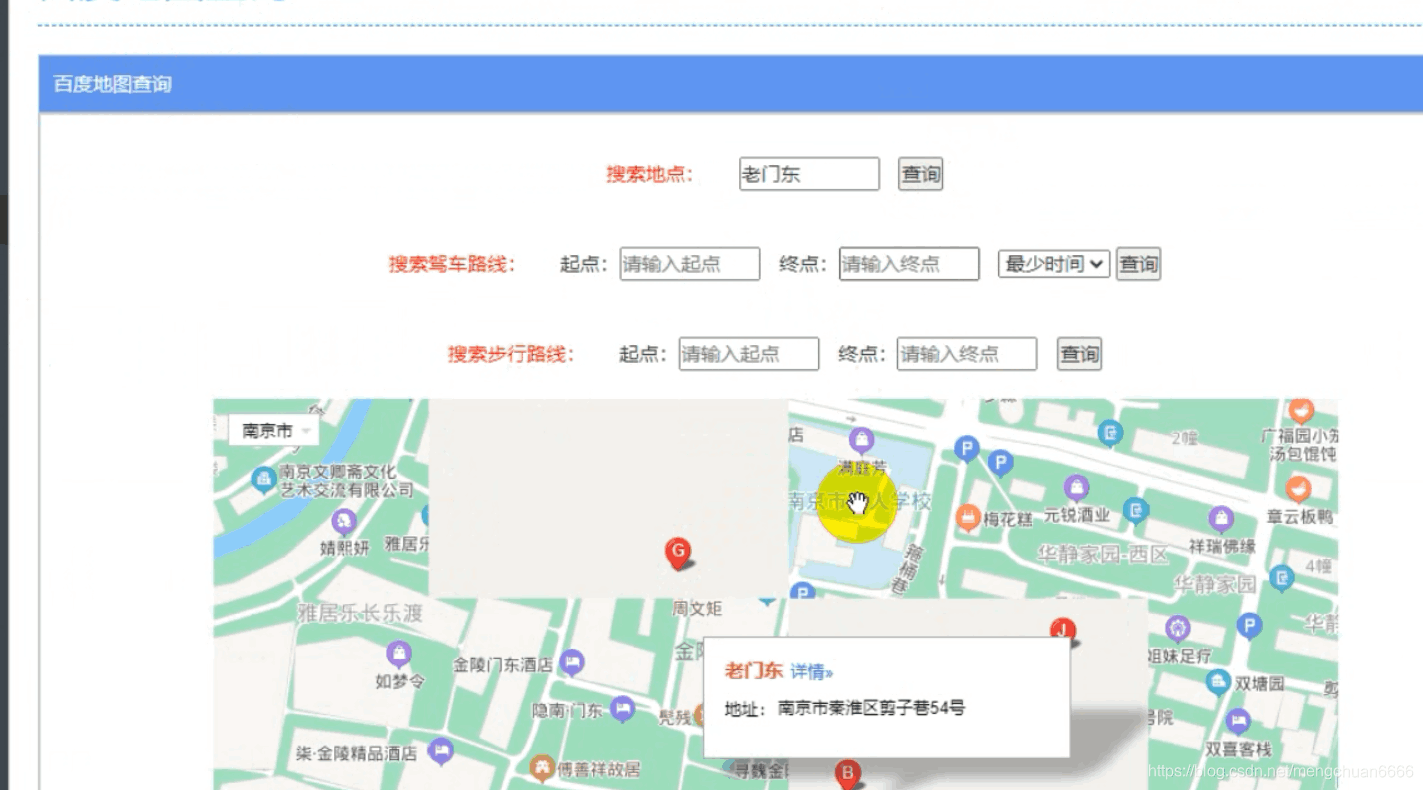Select the orange 章云板鸭 restaurant icon
Viewport: 1423px width, 790px height.
pos(1298,489)
